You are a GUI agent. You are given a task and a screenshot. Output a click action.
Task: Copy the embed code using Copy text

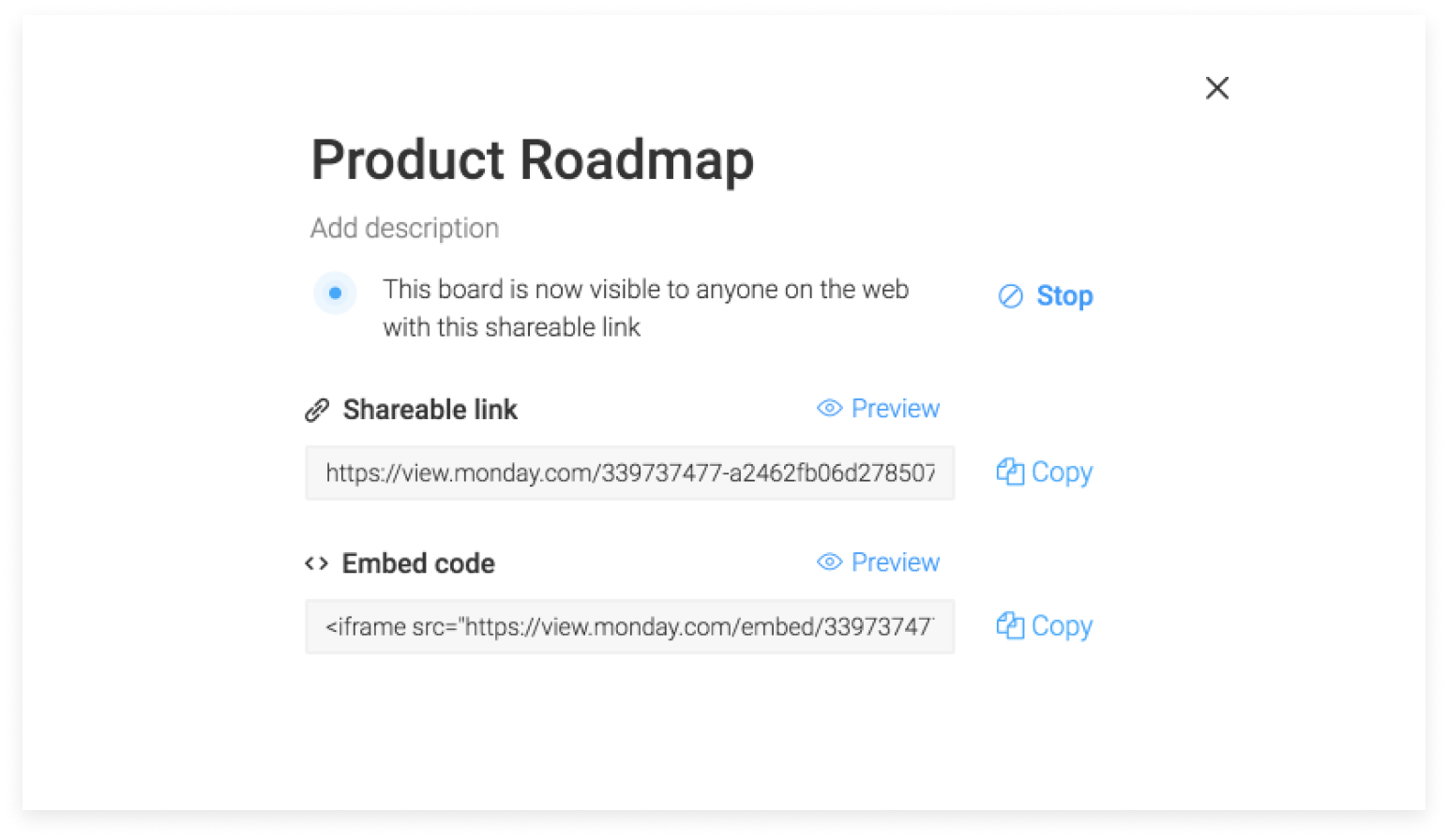[1062, 626]
